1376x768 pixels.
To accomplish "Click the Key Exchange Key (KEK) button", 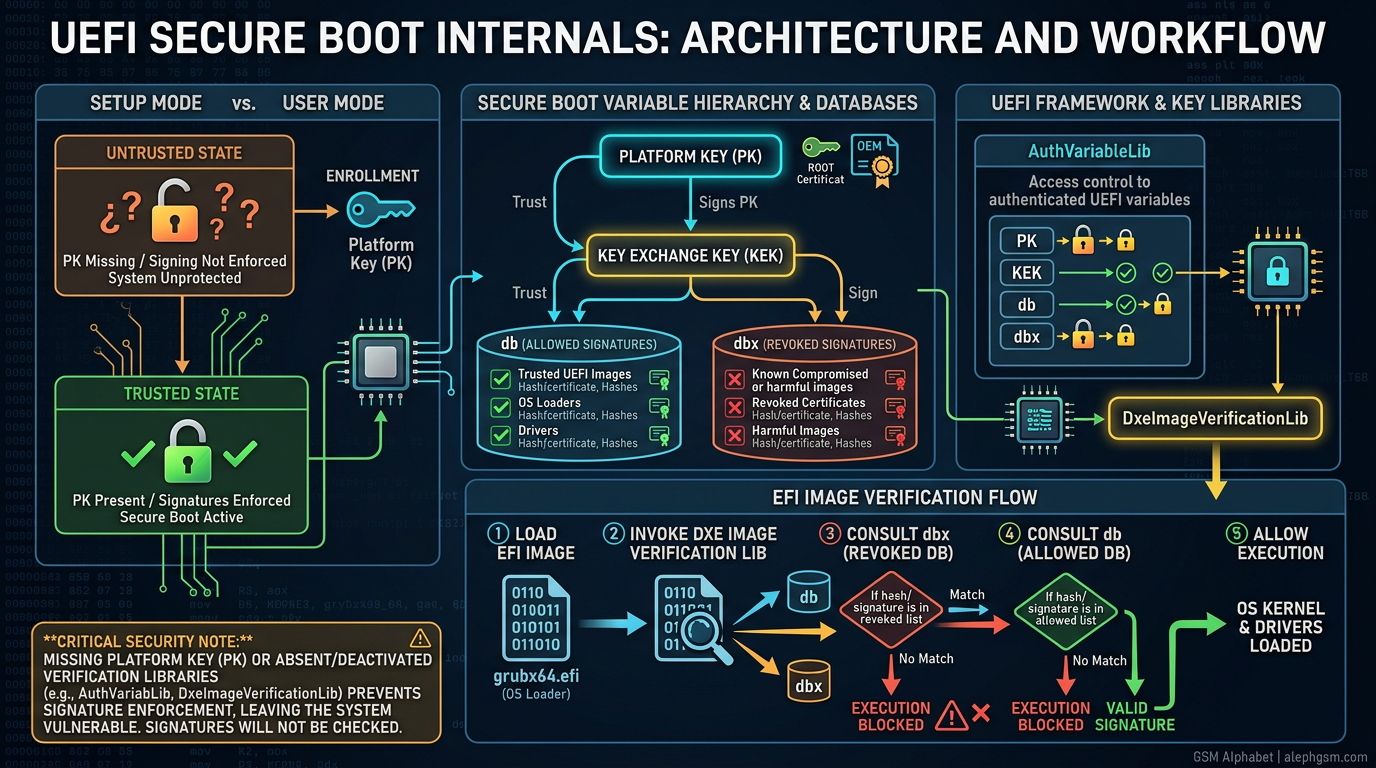I will click(689, 256).
